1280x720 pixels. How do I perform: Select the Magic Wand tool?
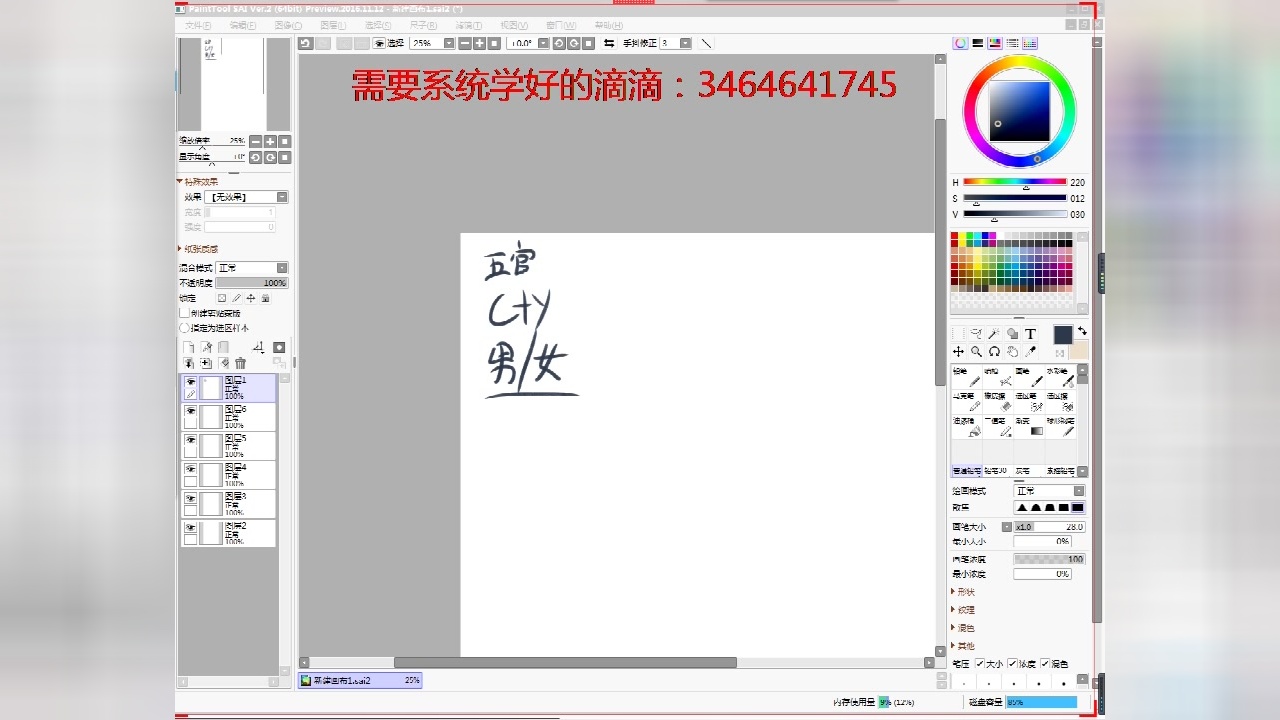(x=994, y=334)
